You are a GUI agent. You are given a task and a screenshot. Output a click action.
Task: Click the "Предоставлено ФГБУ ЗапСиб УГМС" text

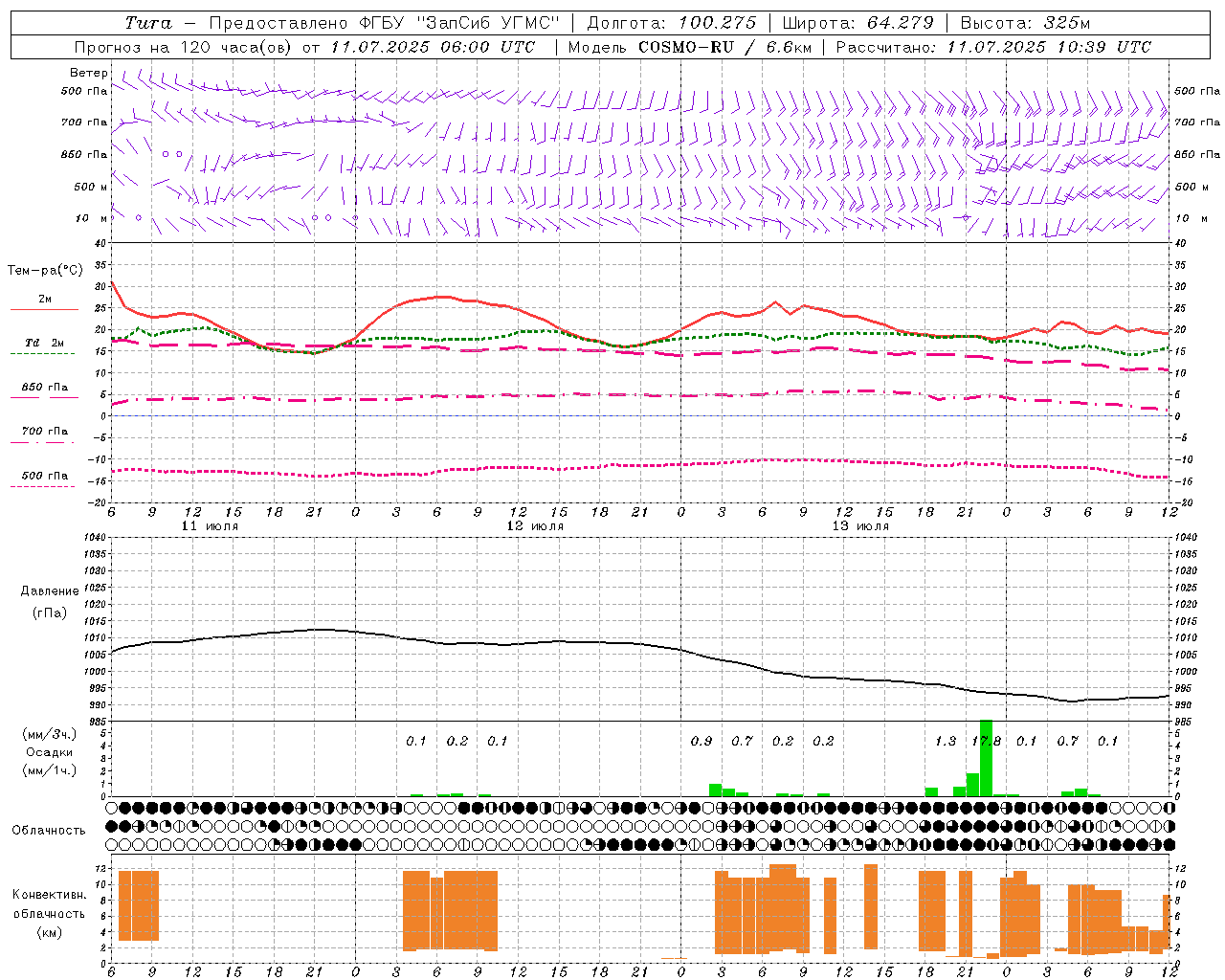pos(384,23)
